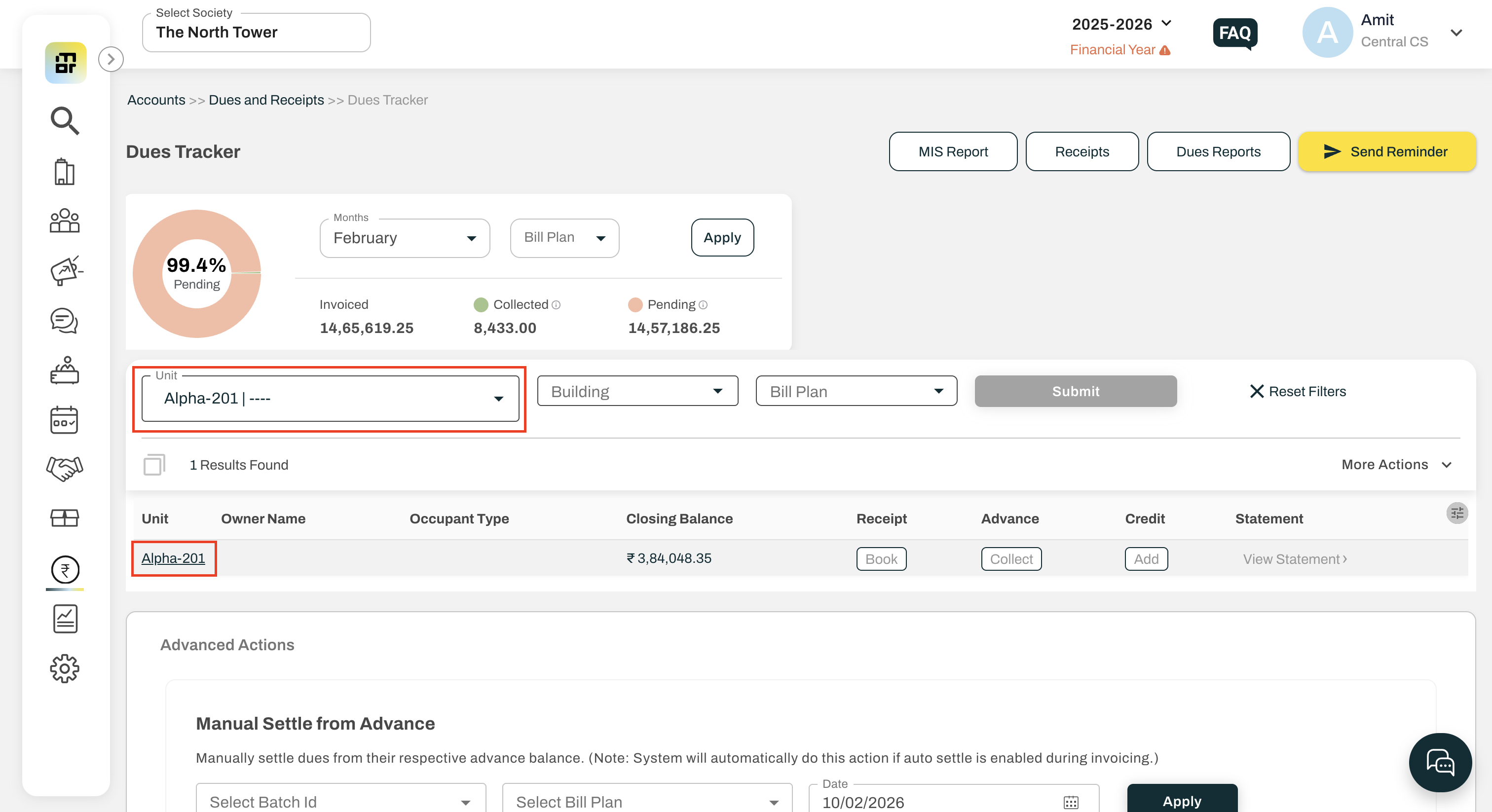The width and height of the screenshot is (1492, 812).
Task: Open the FAQ help icon
Action: pos(1235,34)
